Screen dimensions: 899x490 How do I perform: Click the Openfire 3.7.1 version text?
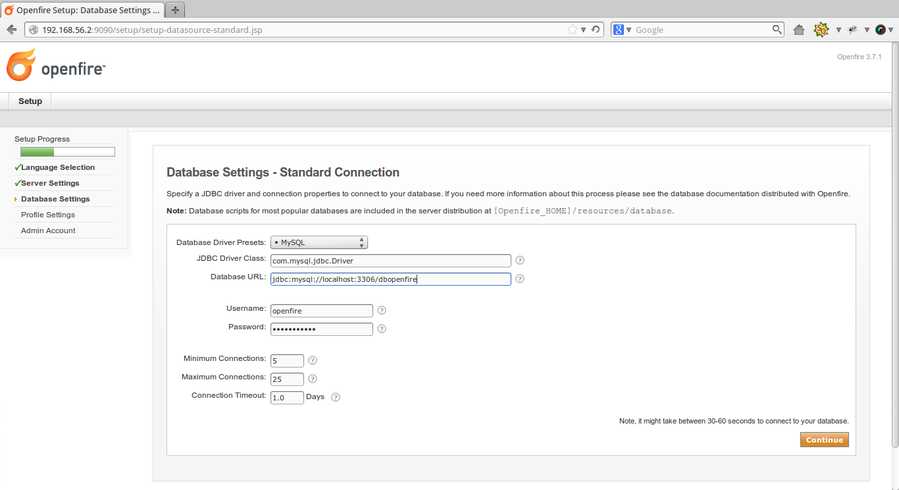[x=859, y=57]
